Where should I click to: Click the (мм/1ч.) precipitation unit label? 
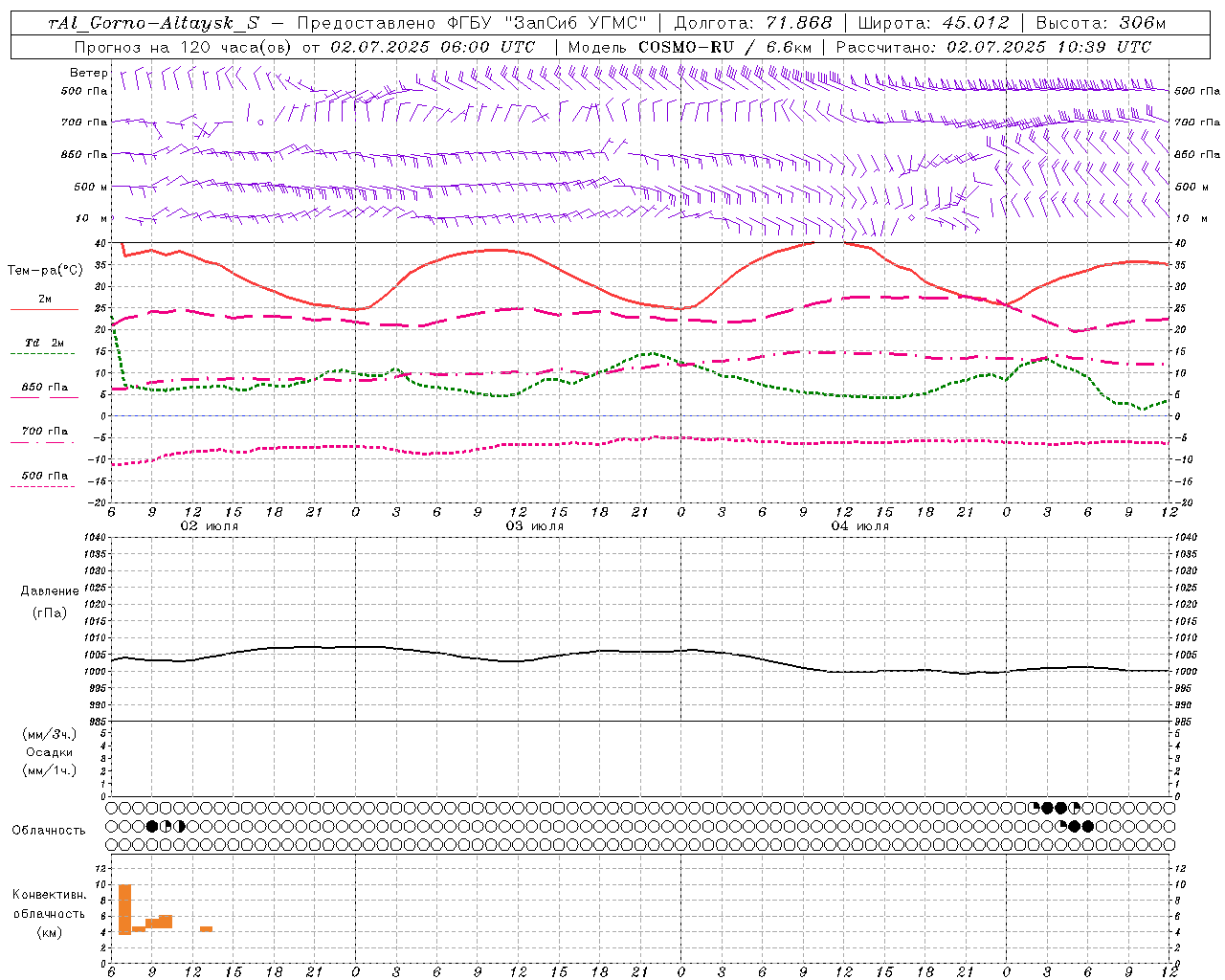(x=50, y=770)
